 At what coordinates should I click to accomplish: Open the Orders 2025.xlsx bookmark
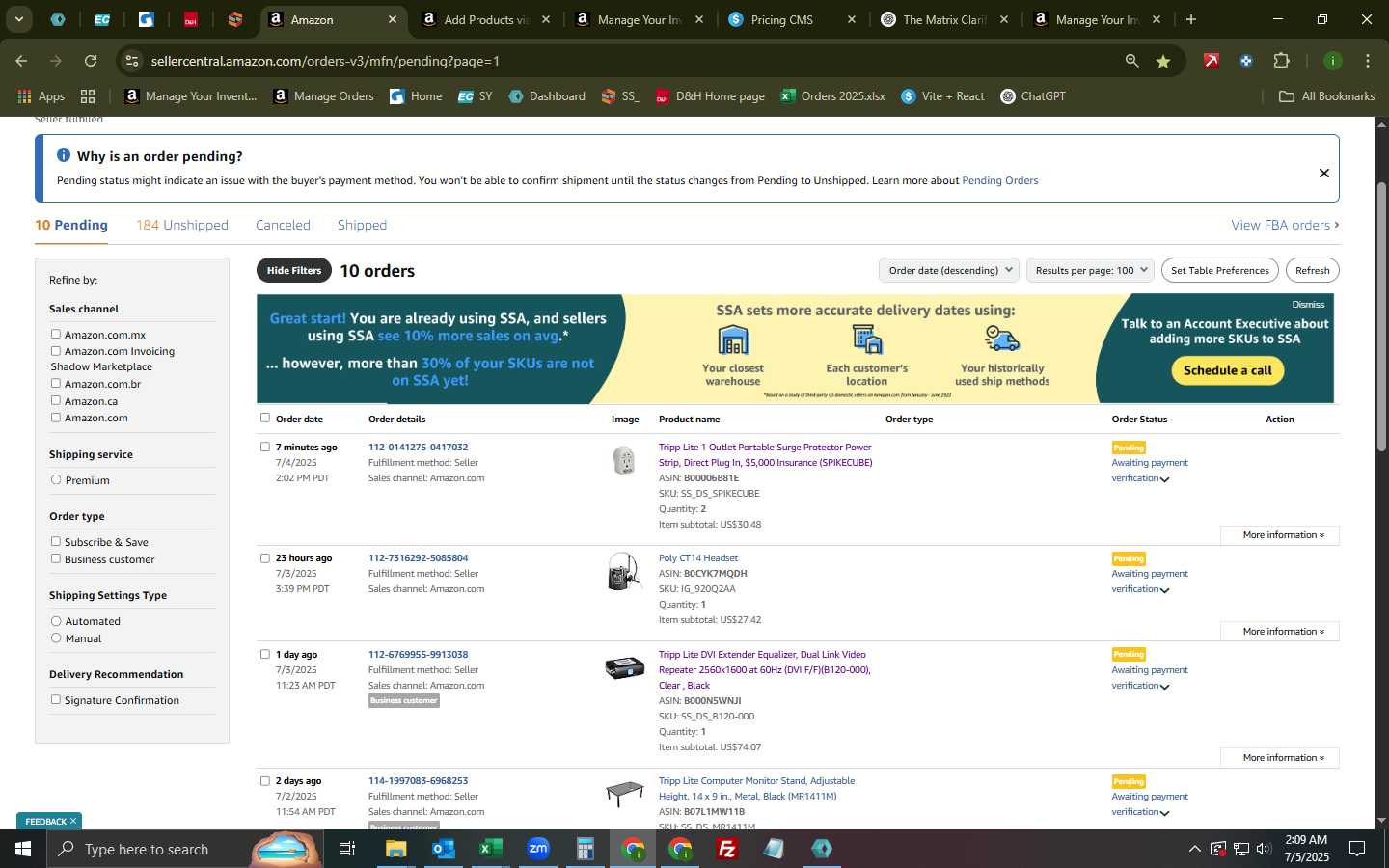pyautogui.click(x=832, y=96)
